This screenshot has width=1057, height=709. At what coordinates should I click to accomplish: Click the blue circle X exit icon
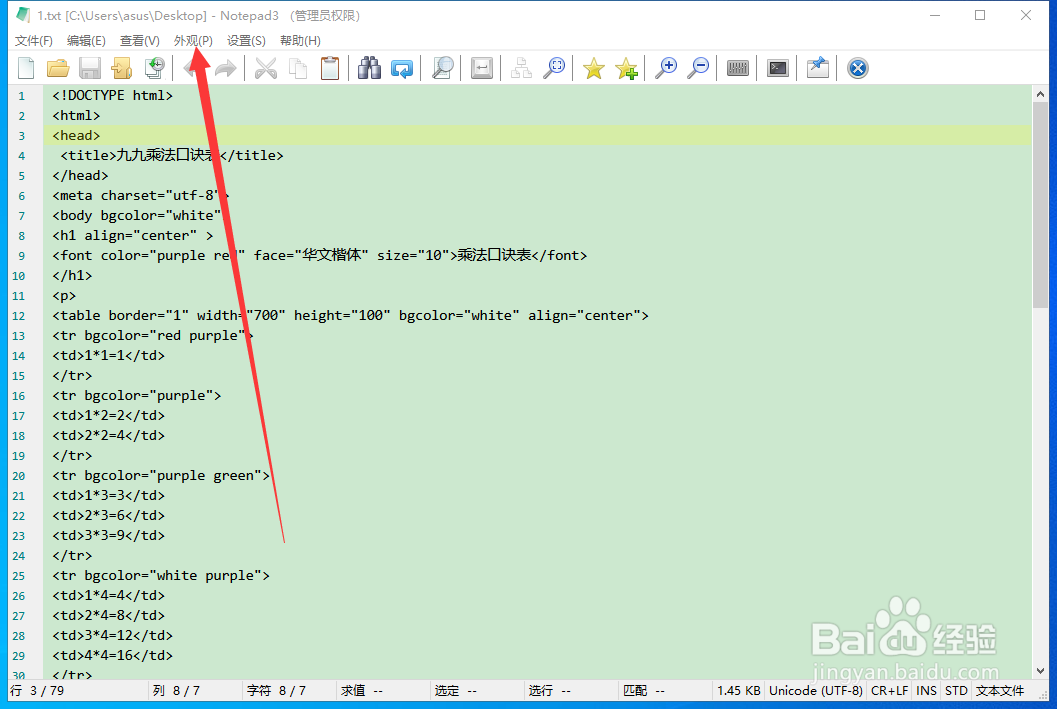[857, 68]
